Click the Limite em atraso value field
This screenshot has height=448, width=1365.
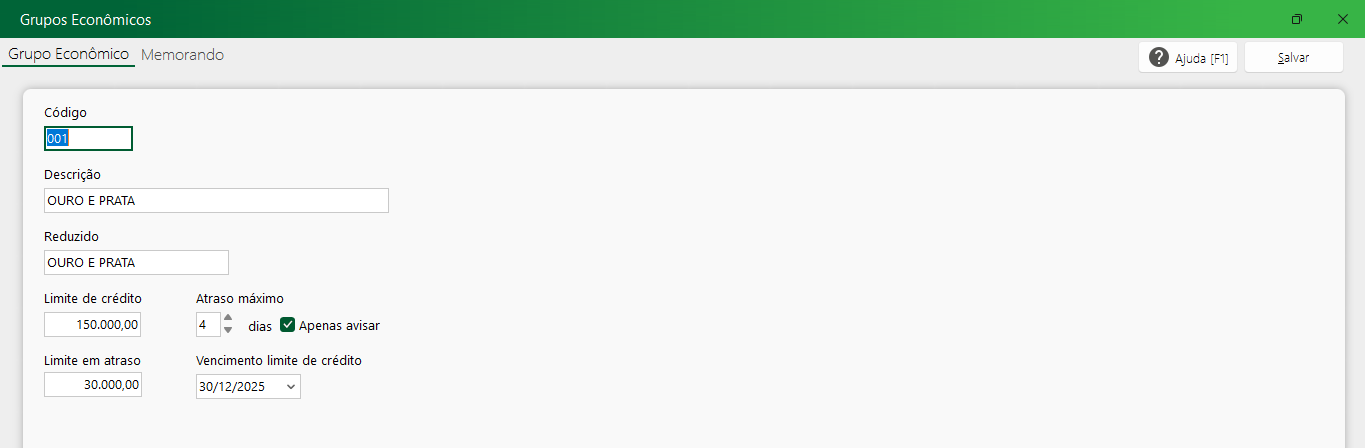(x=93, y=385)
